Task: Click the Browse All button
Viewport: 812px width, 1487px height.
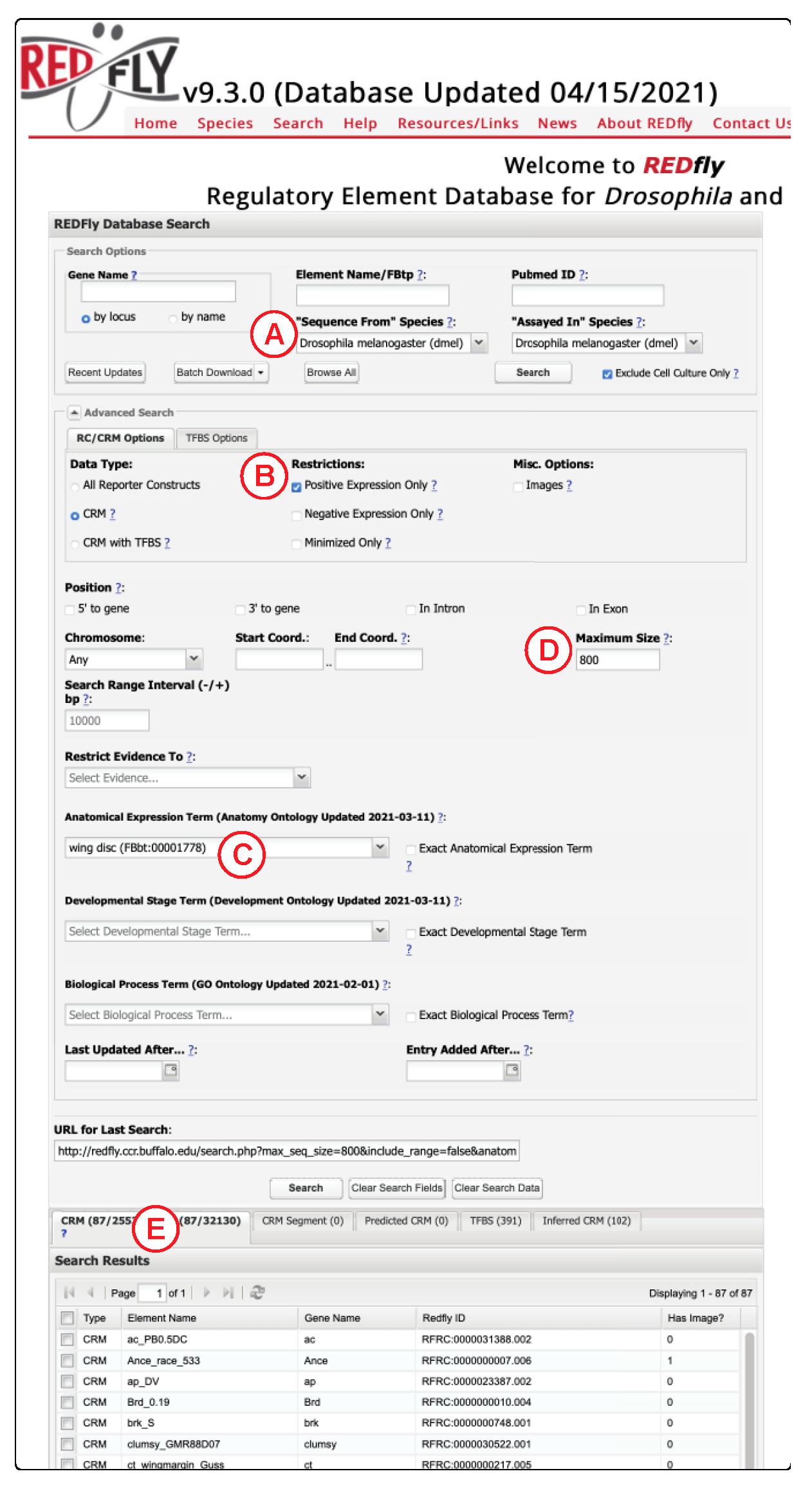Action: tap(331, 373)
